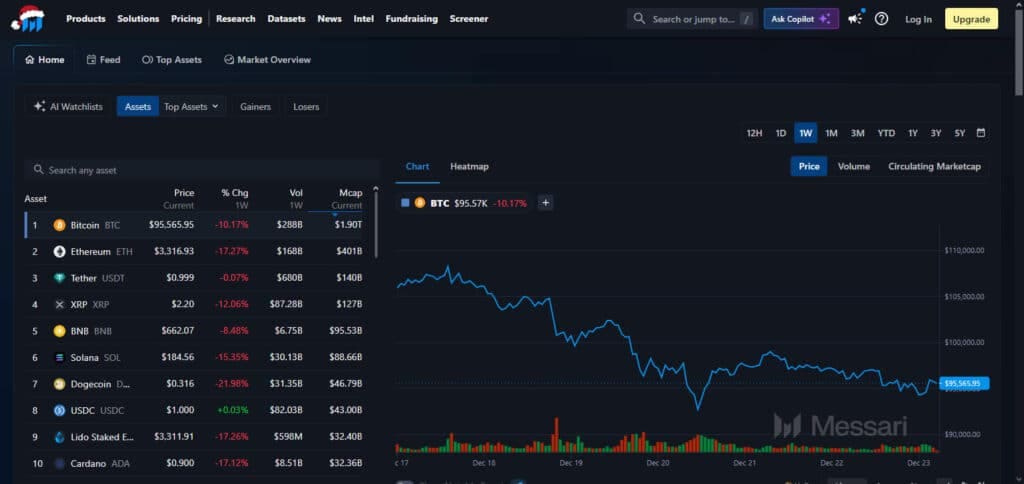Select the 3M time range
Viewport: 1024px width, 484px height.
click(x=857, y=133)
